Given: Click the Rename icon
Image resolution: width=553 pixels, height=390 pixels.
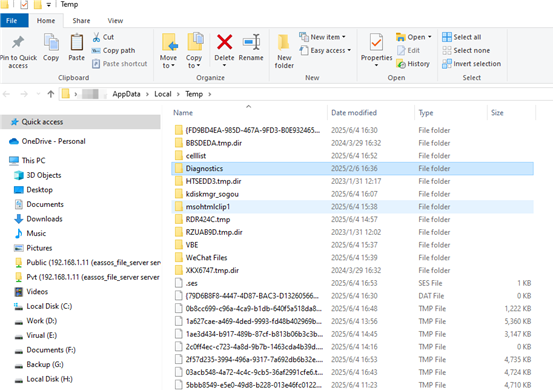Looking at the screenshot, I should (251, 42).
